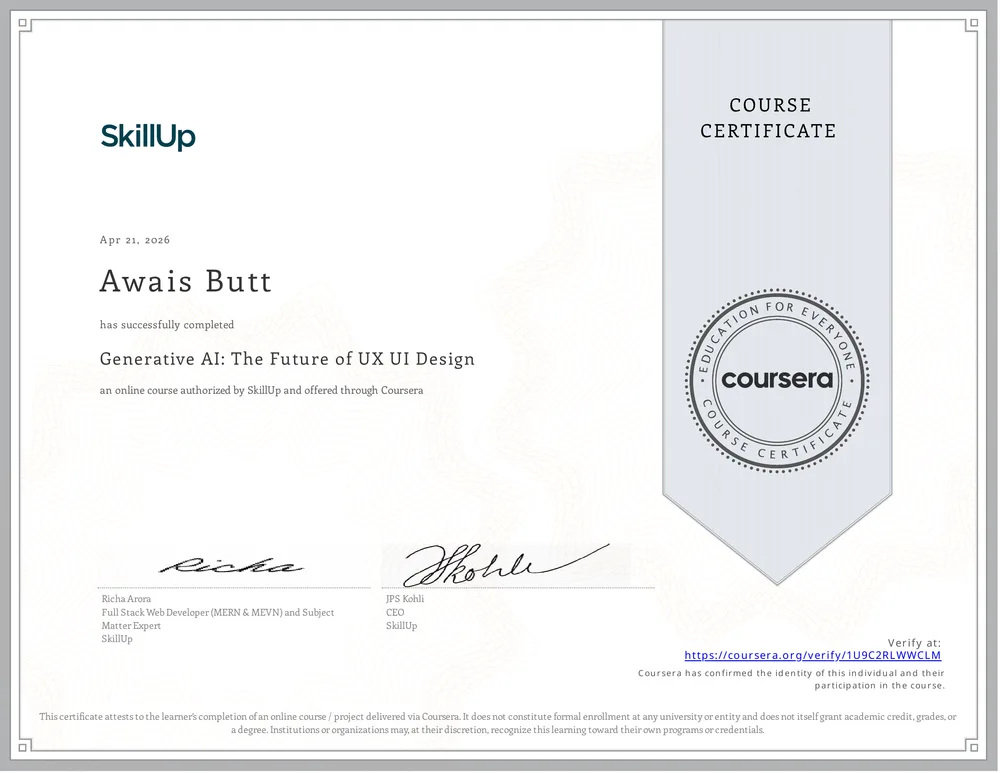Screen dimensions: 1000x773
Task: Click 'SkillUp' under the CEO title
Action: 401,626
